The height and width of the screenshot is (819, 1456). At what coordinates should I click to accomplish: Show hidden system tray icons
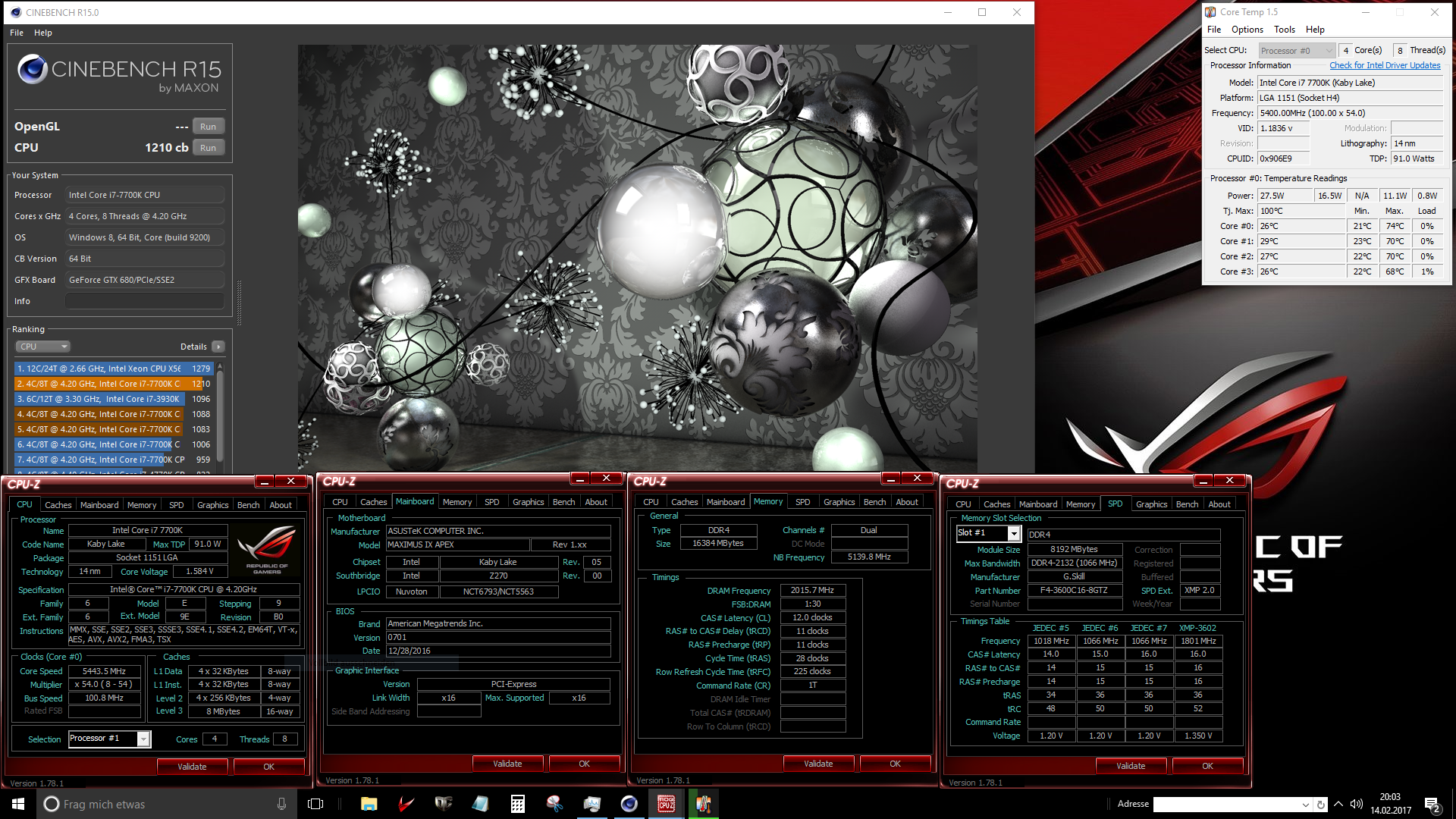coord(1338,804)
